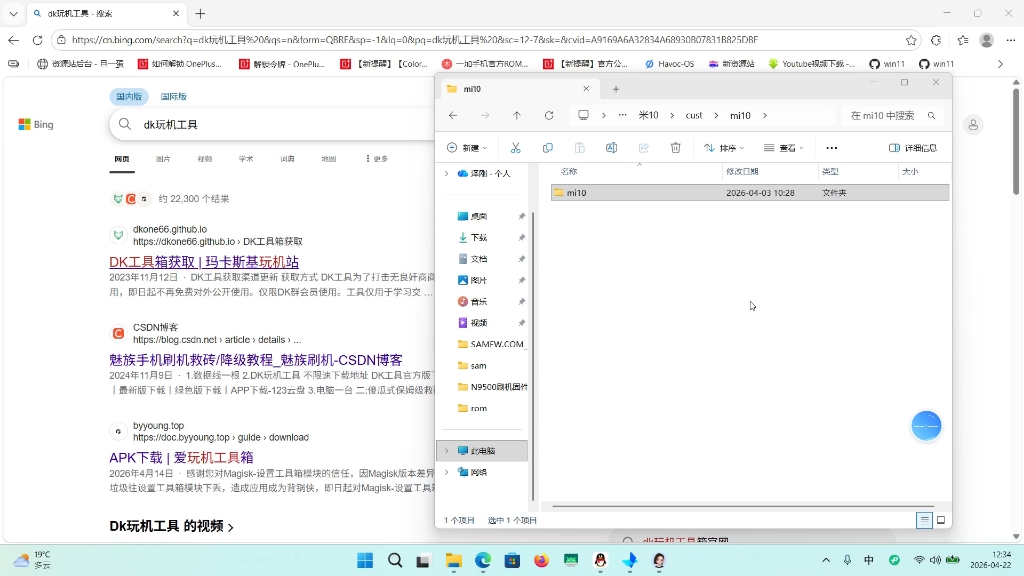Open SAMFW.COM folder in sidebar

click(491, 344)
